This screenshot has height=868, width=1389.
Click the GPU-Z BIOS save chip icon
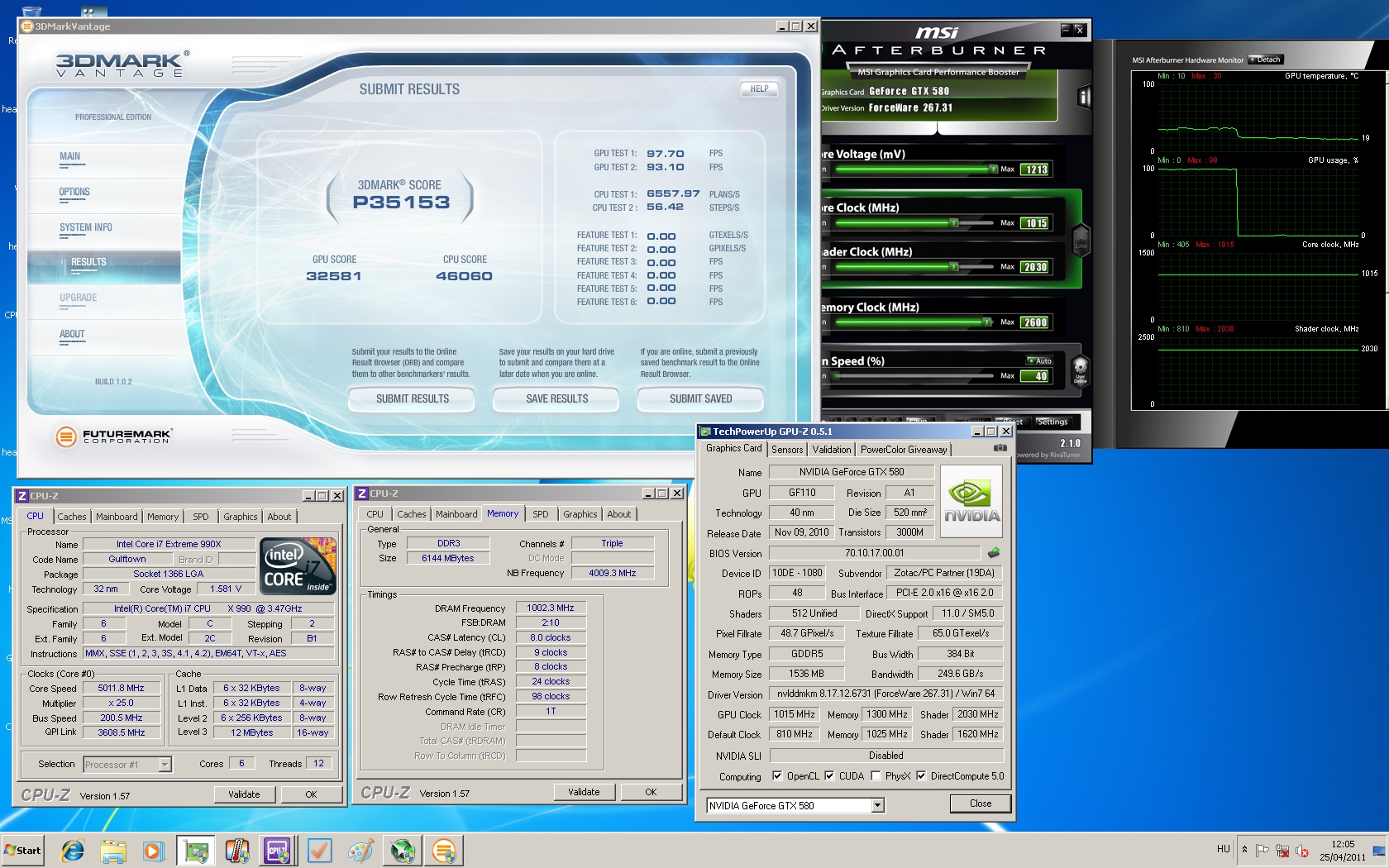click(994, 552)
